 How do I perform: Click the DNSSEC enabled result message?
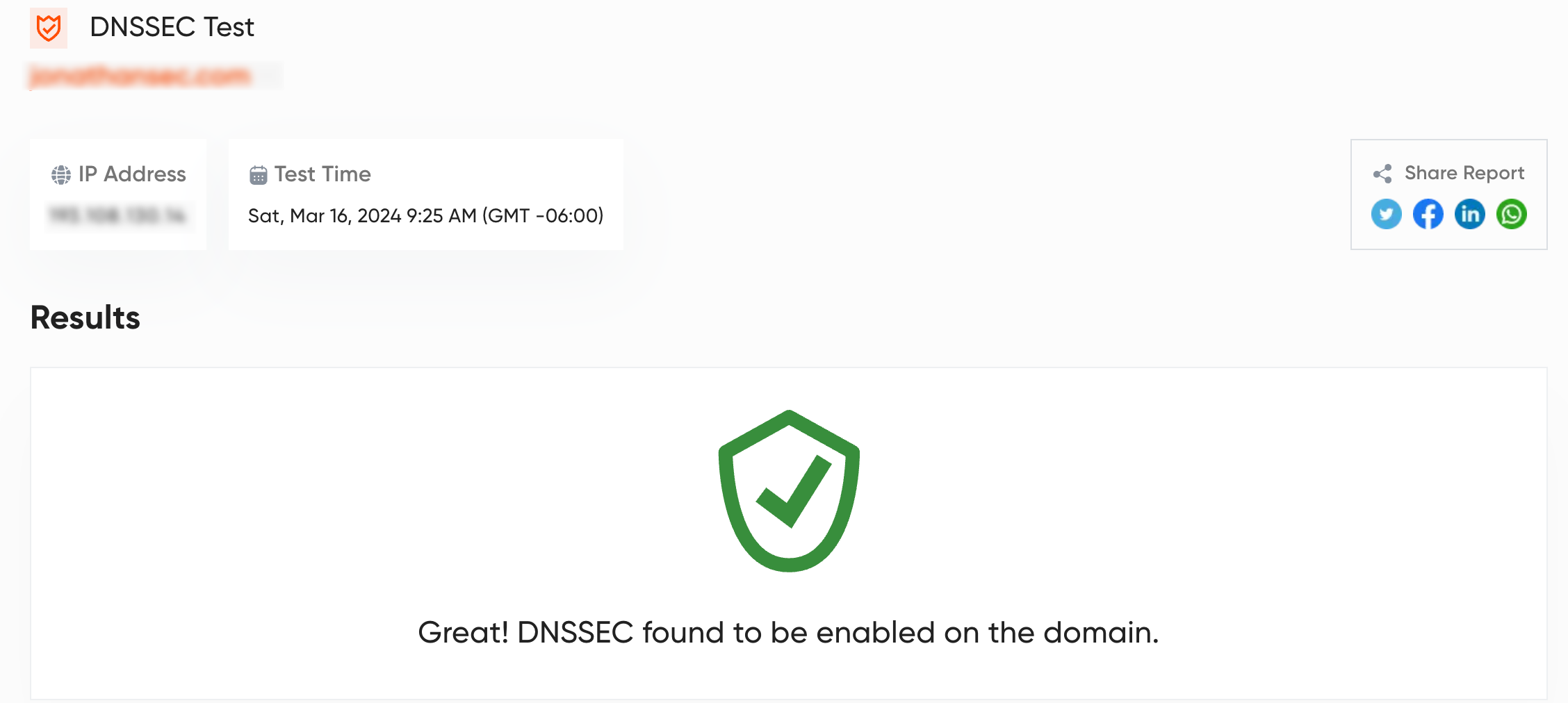click(x=788, y=633)
